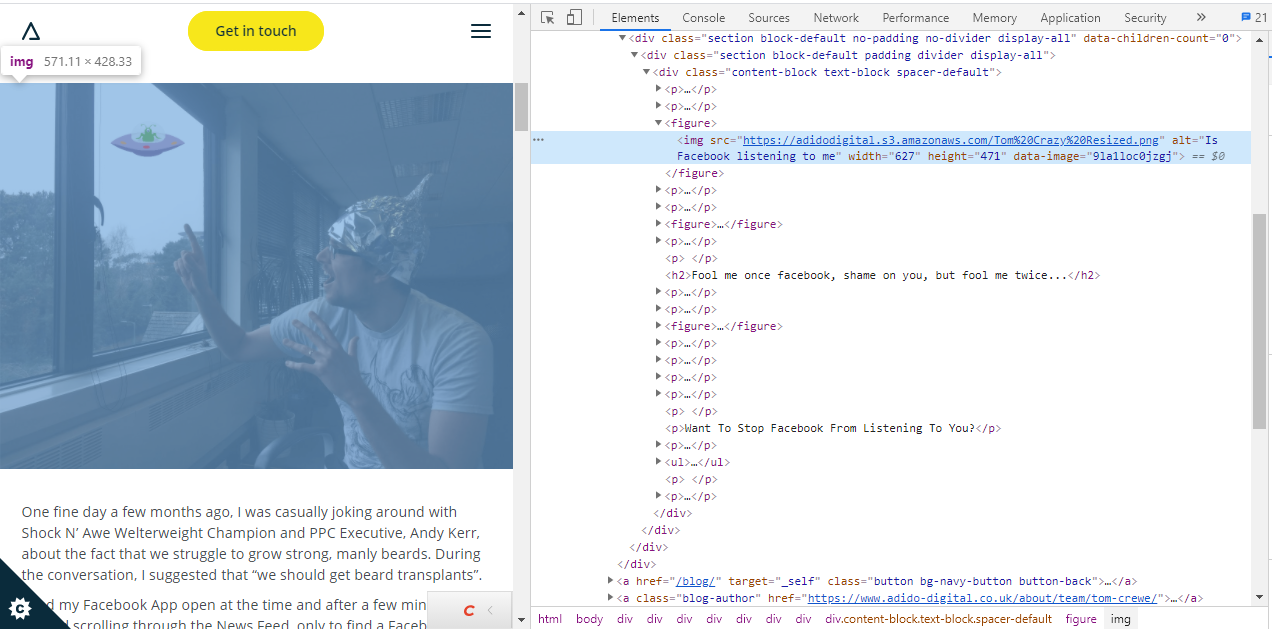
Task: Select 'Want To Stop Facebook From Listening' paragraph node
Action: (x=833, y=428)
